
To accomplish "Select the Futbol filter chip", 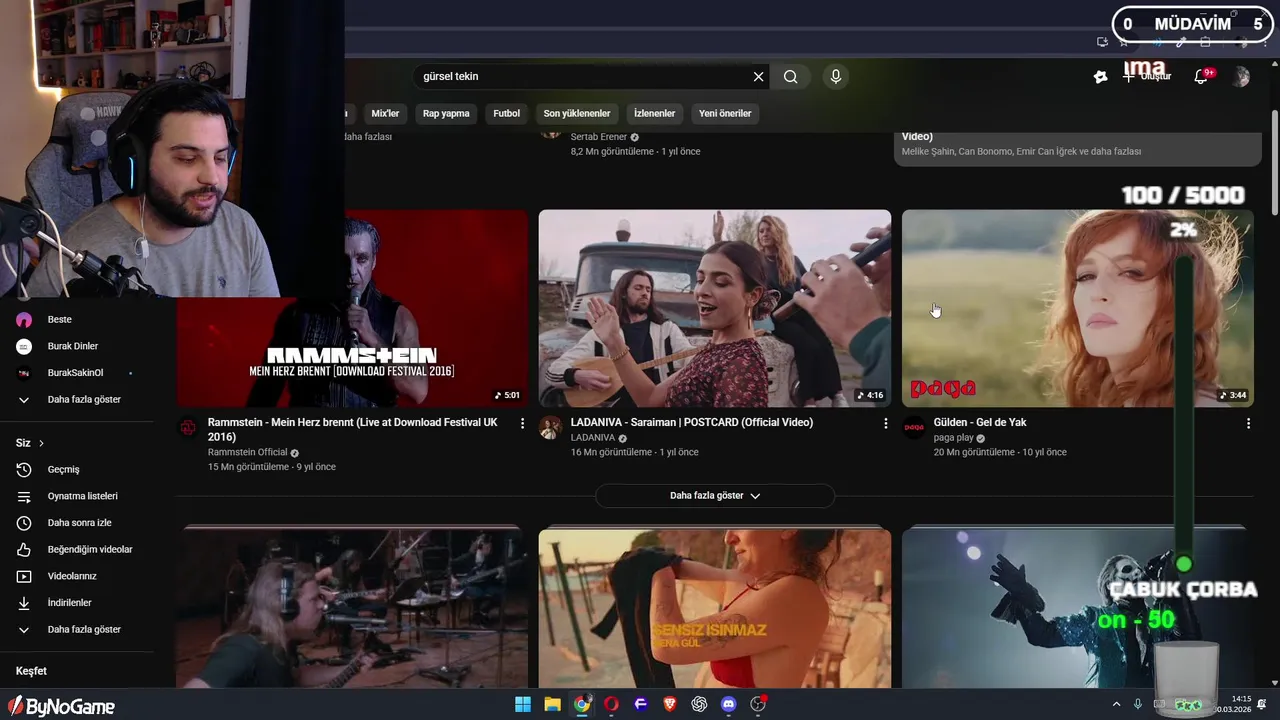I will [x=507, y=113].
